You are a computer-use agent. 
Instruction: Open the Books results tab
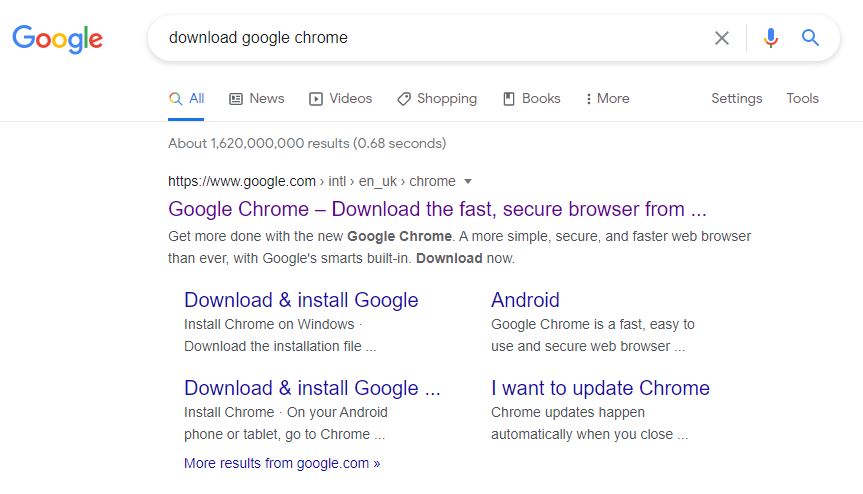(532, 98)
